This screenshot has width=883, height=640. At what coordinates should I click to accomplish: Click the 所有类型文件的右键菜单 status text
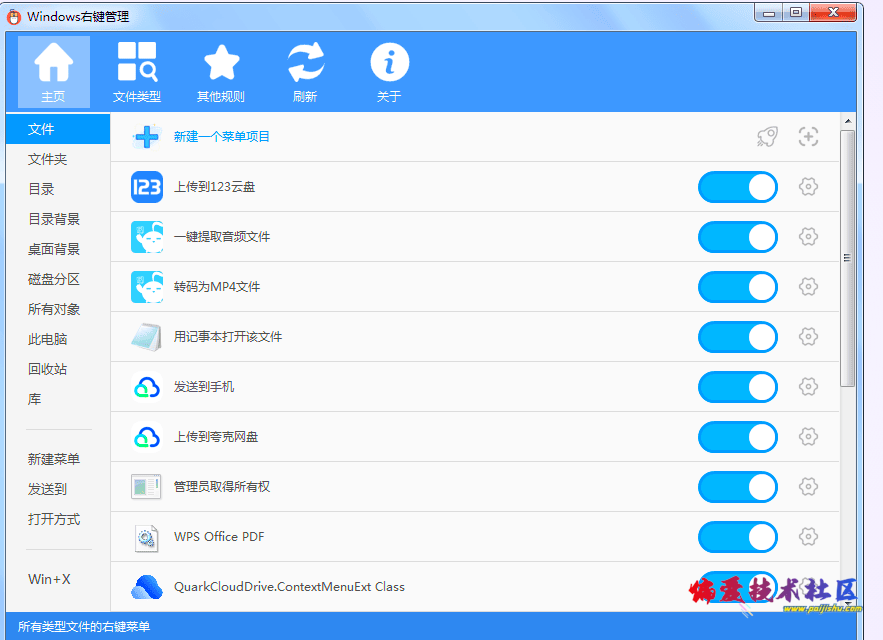[x=84, y=626]
